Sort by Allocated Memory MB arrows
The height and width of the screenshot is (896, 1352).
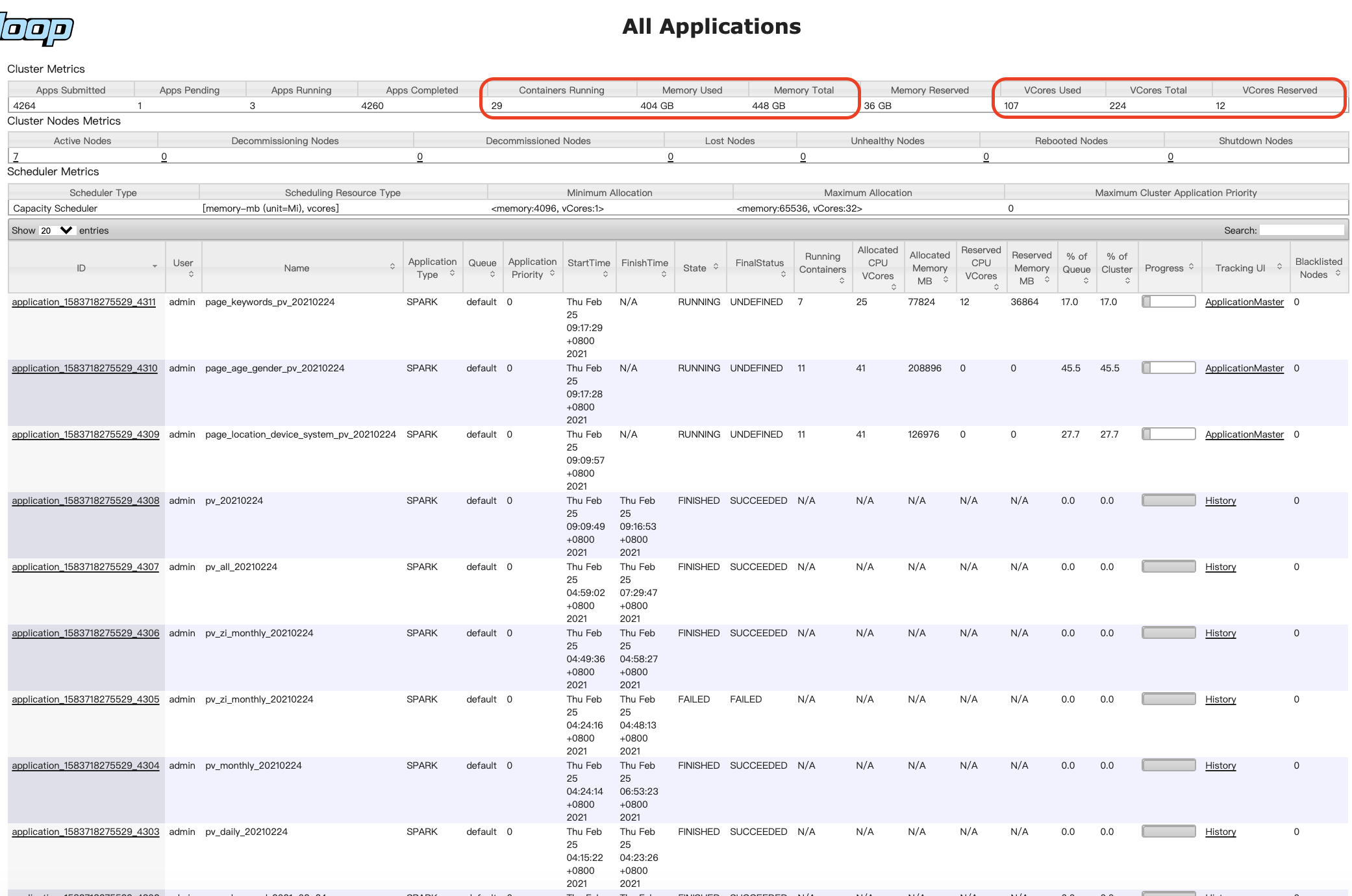pyautogui.click(x=945, y=280)
